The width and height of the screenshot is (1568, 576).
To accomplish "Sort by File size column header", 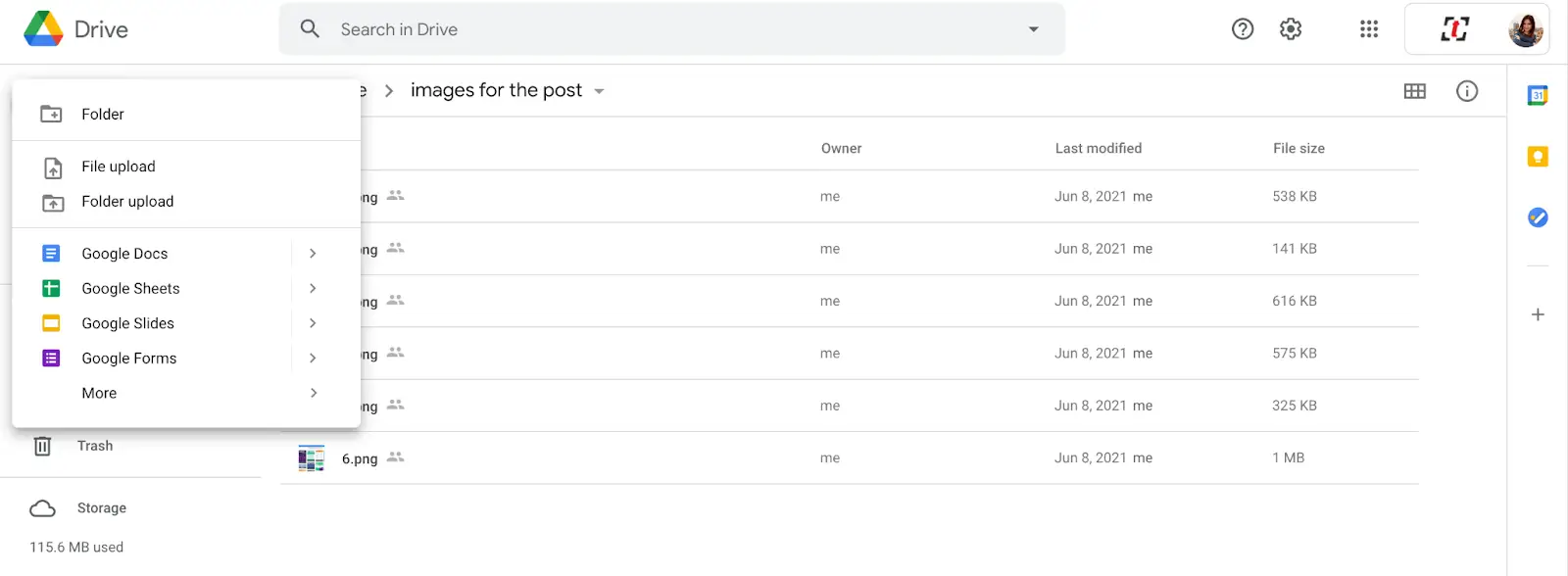I will [1298, 149].
